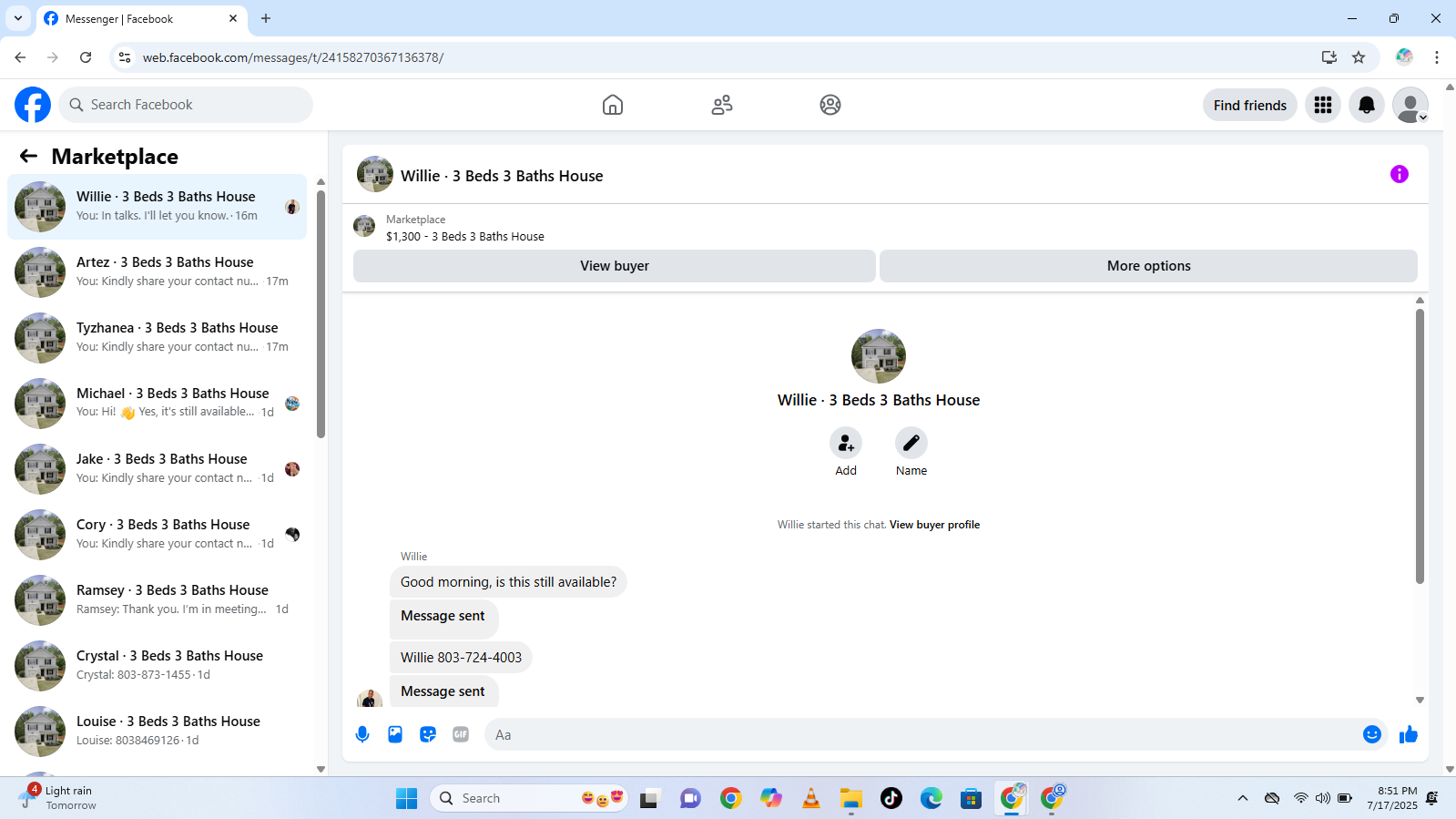Open Michael conversation in the list
The width and height of the screenshot is (1456, 819).
tap(157, 404)
